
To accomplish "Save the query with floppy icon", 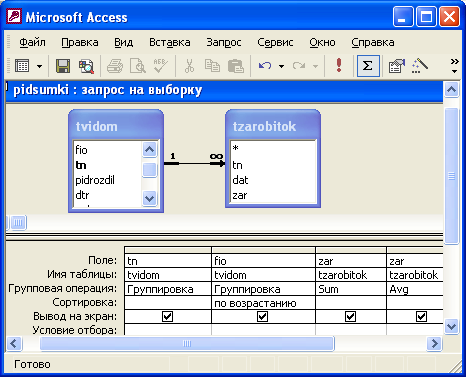I will (x=63, y=66).
